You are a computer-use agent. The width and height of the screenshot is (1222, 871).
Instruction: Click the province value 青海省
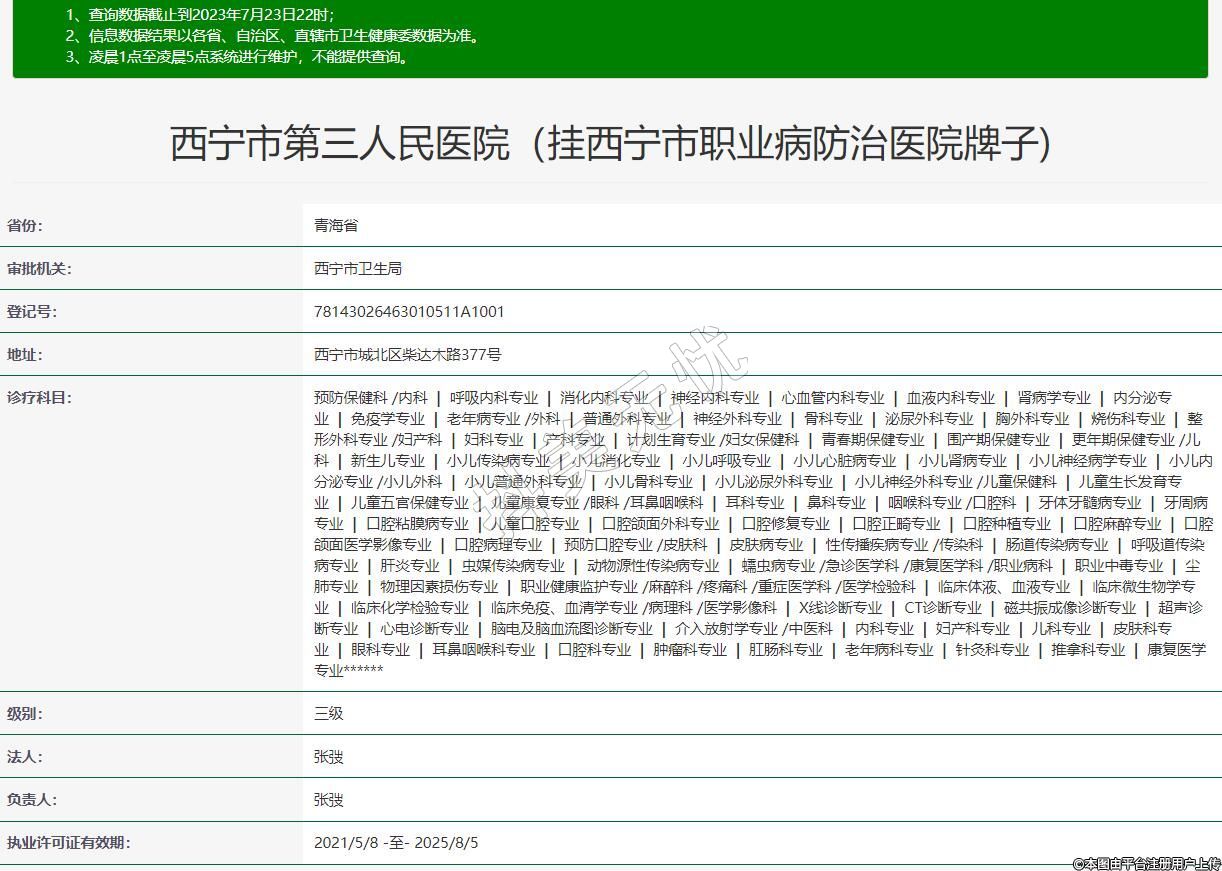[336, 226]
